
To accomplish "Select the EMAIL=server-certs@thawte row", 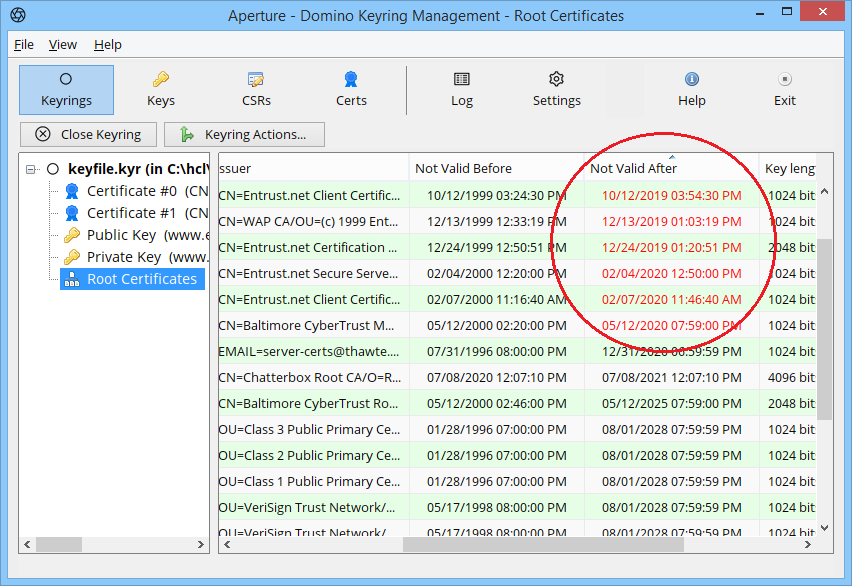I will coord(517,352).
